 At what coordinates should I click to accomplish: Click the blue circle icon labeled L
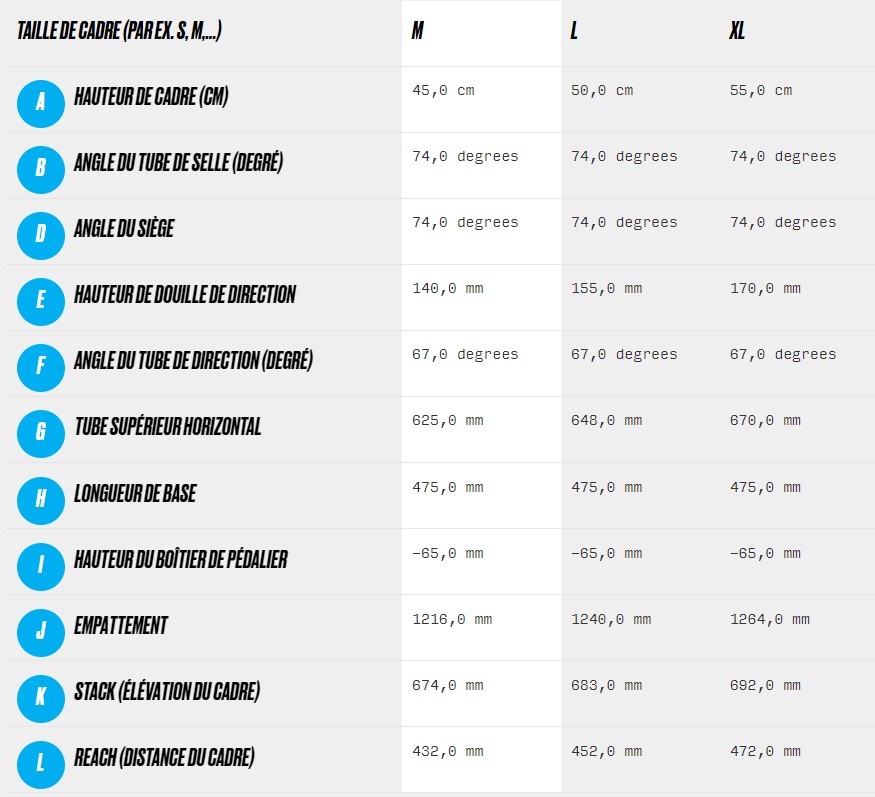tap(41, 765)
